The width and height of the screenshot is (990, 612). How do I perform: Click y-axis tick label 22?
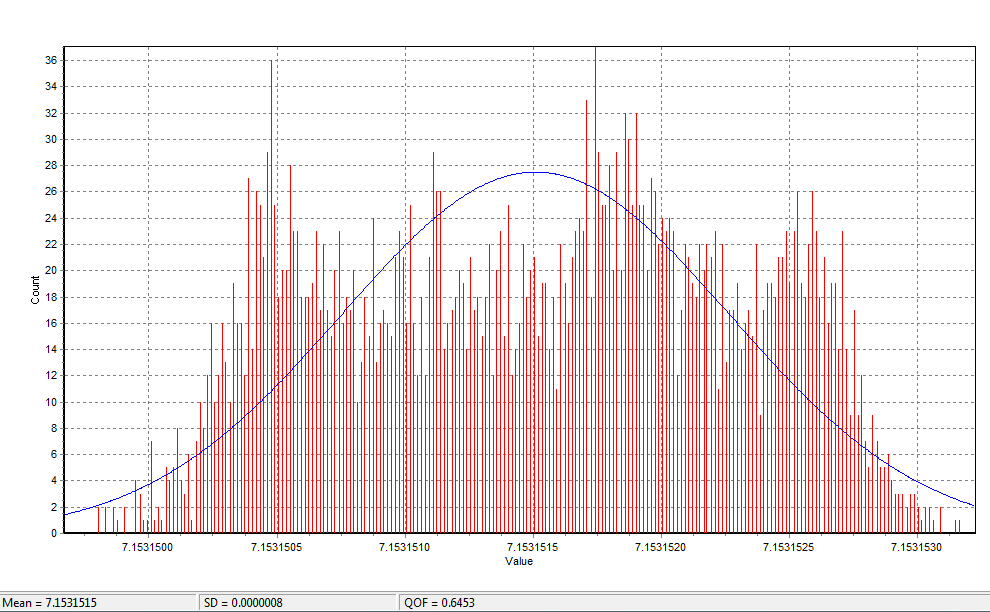coord(51,244)
